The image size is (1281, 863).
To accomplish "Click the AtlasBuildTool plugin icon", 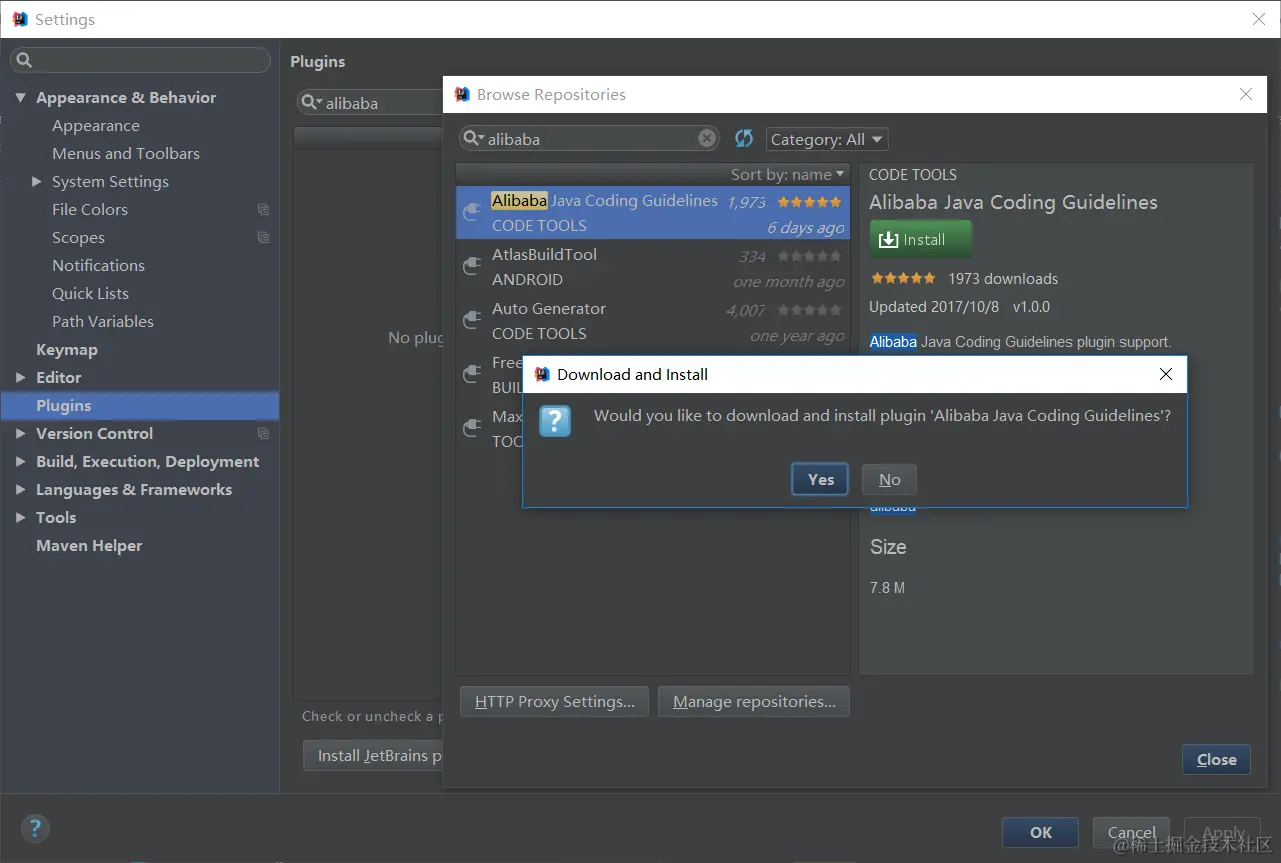I will pyautogui.click(x=471, y=265).
